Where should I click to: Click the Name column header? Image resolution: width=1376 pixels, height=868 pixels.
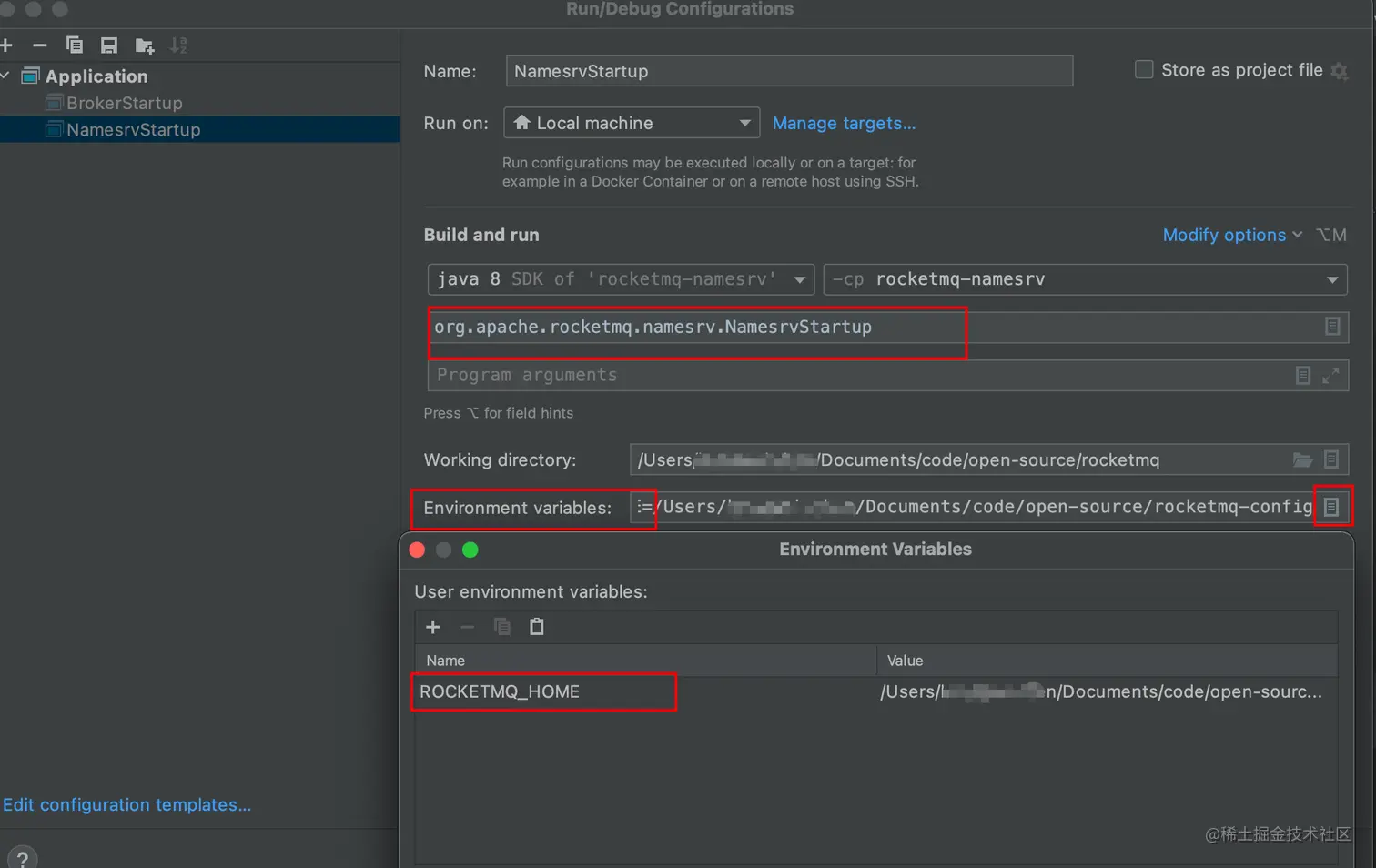645,661
